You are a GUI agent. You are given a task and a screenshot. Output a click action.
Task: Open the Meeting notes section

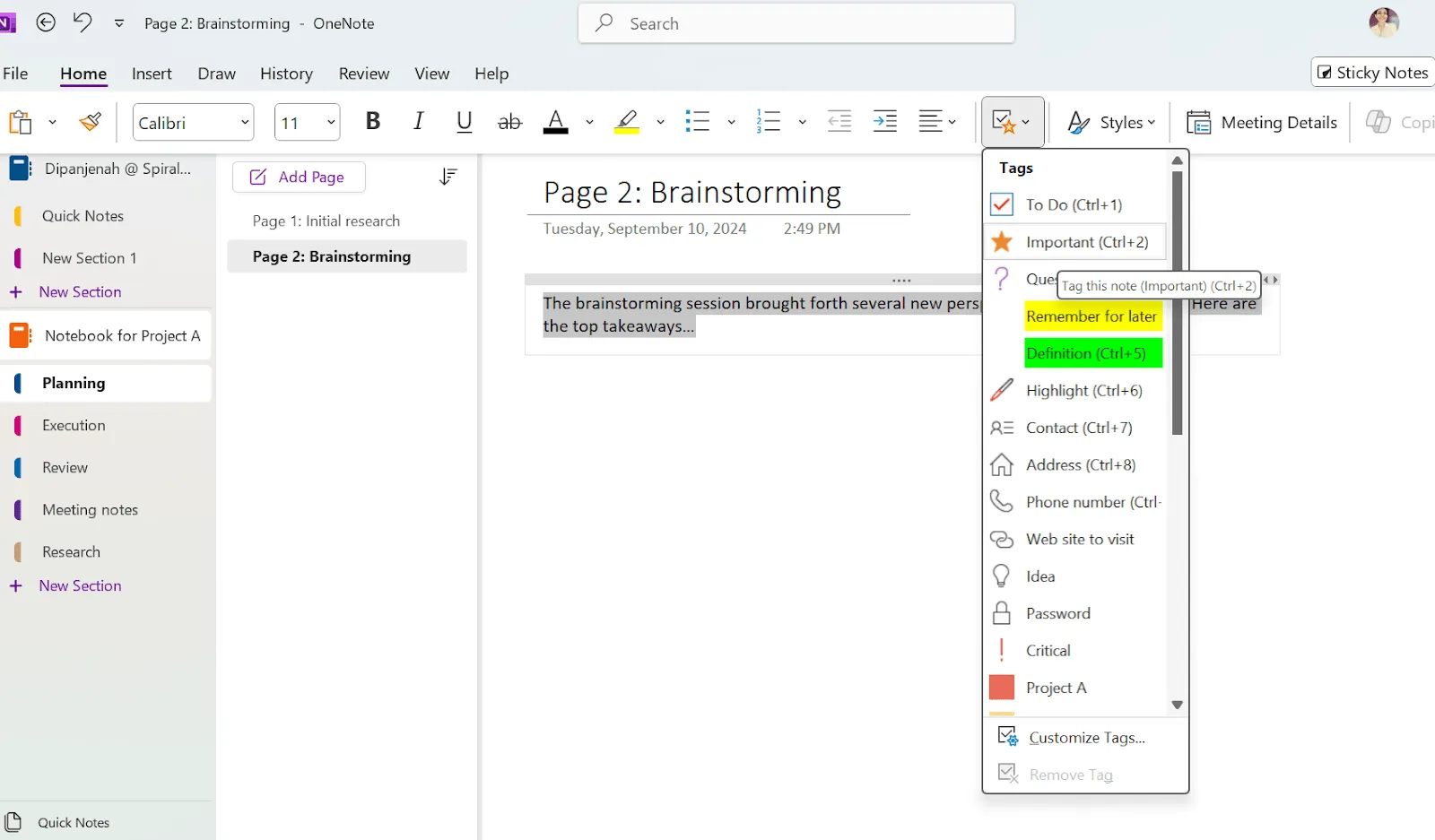point(106,510)
